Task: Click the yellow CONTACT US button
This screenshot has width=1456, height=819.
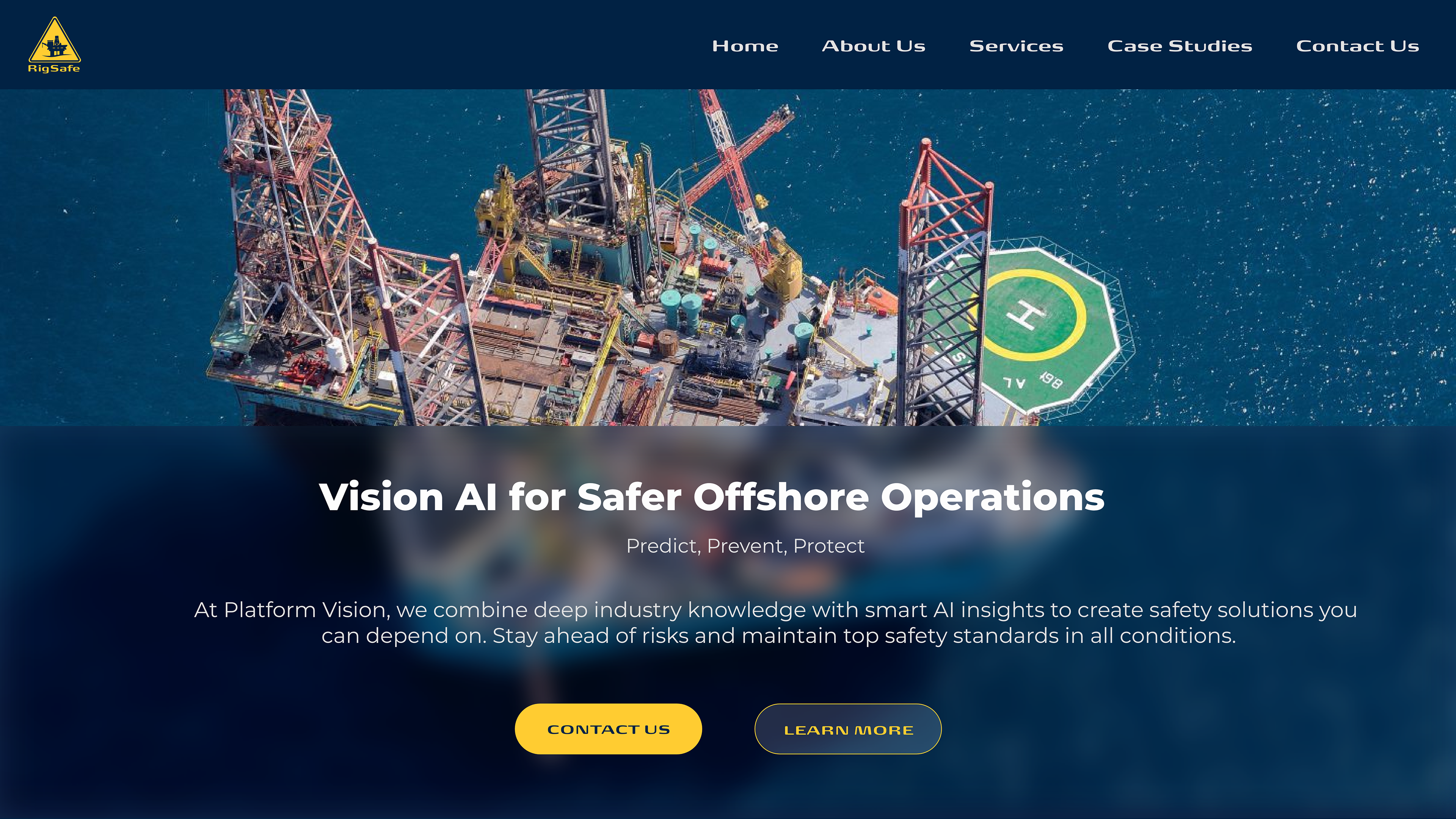Action: (x=608, y=729)
